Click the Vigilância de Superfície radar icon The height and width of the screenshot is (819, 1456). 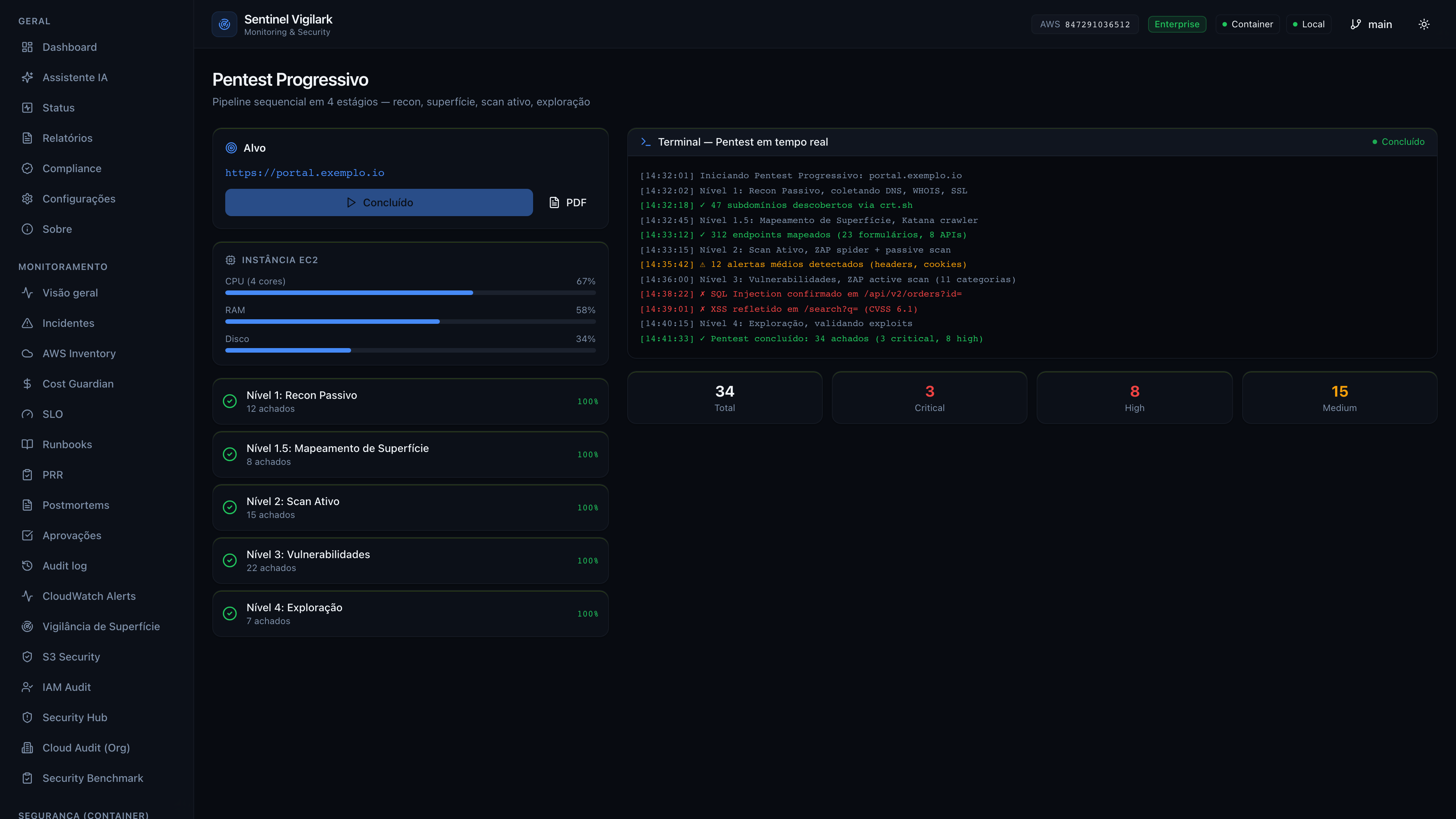[27, 626]
